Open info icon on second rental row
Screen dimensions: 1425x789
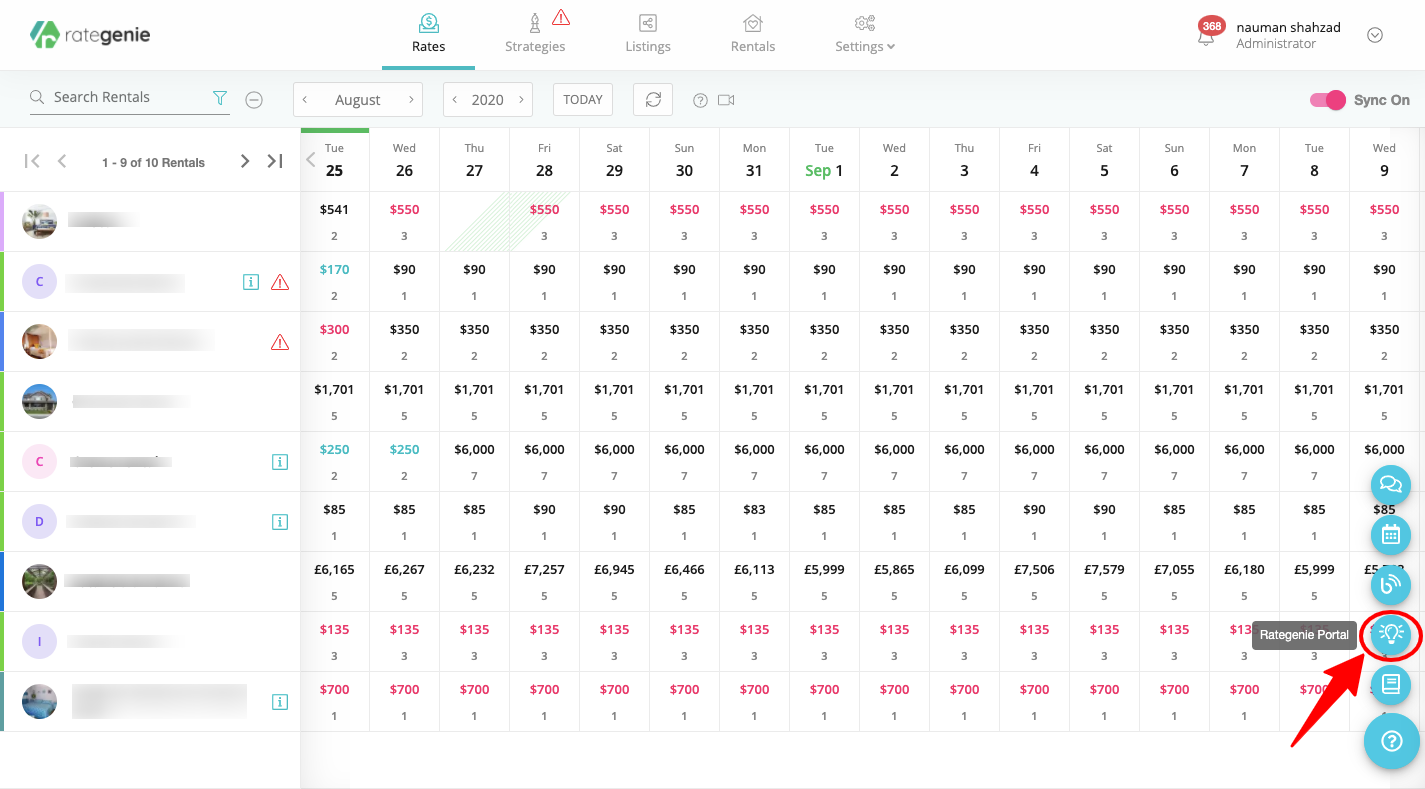(251, 282)
